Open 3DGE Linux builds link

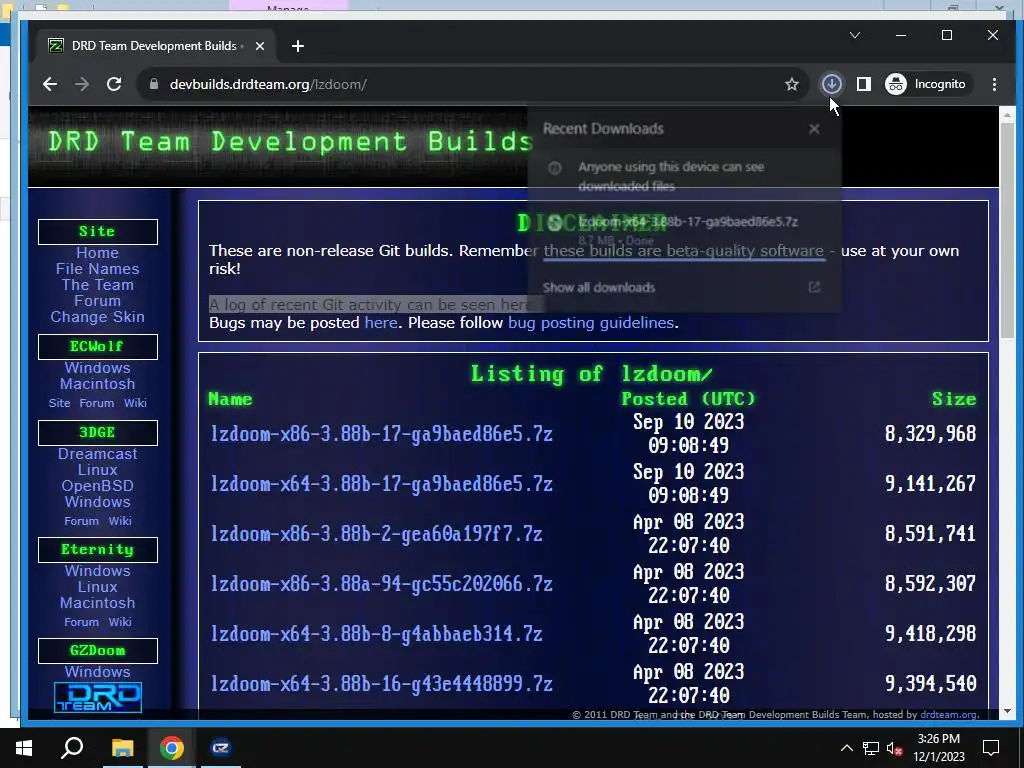97,470
